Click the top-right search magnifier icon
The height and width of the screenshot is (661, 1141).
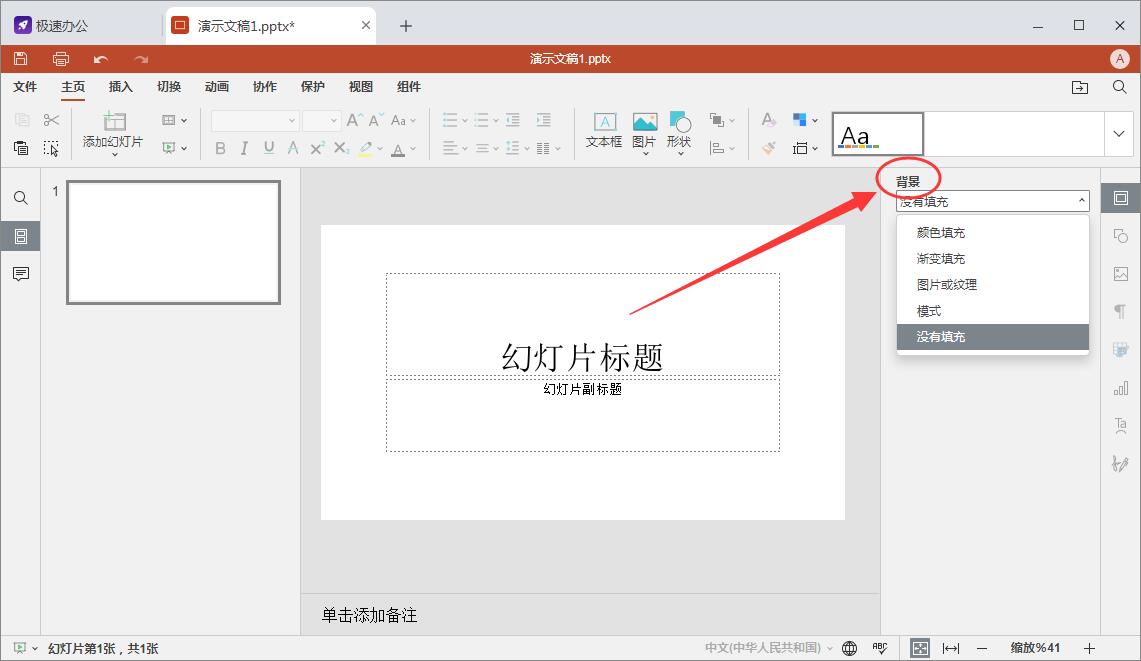pyautogui.click(x=1120, y=87)
